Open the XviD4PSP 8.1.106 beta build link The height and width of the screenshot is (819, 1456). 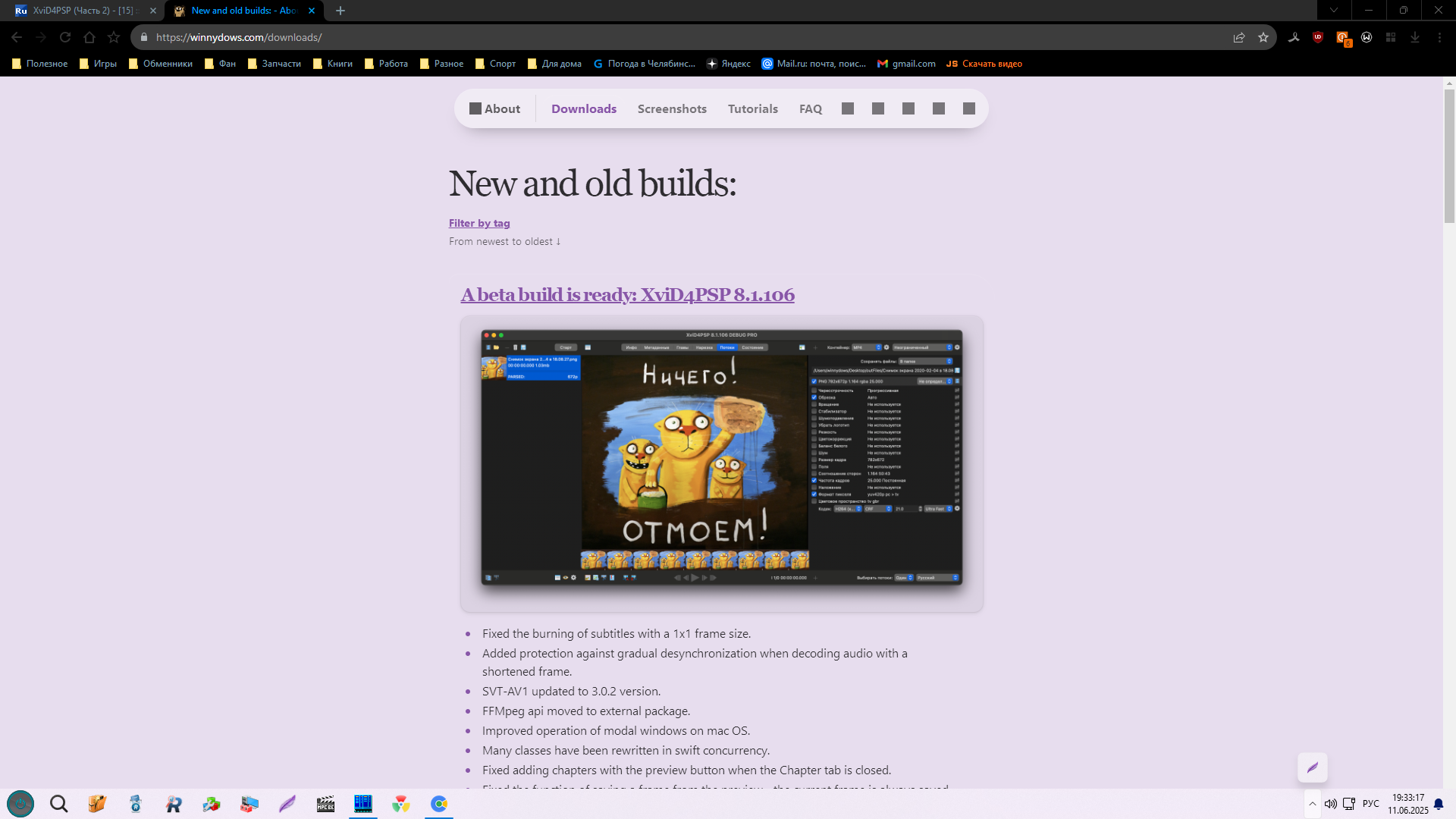(628, 294)
